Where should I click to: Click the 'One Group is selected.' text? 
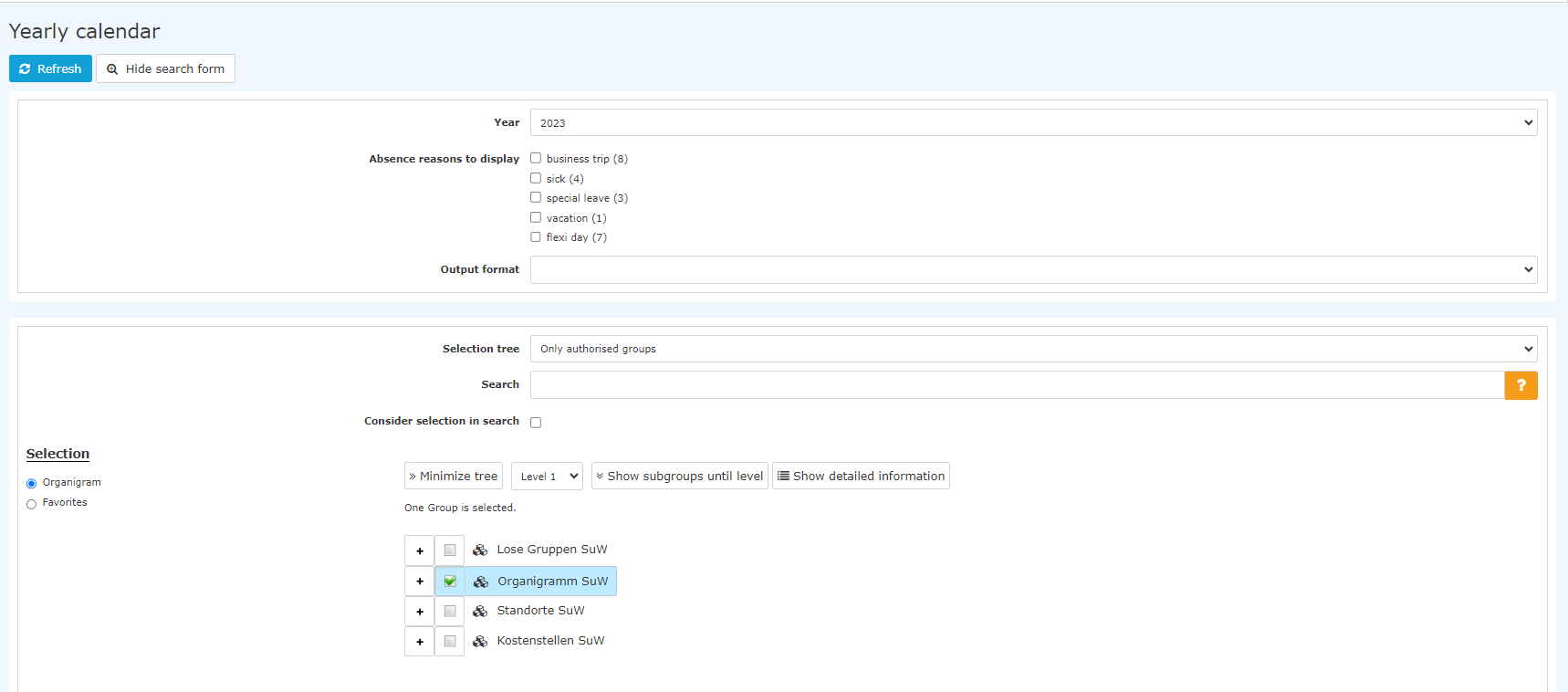point(460,508)
